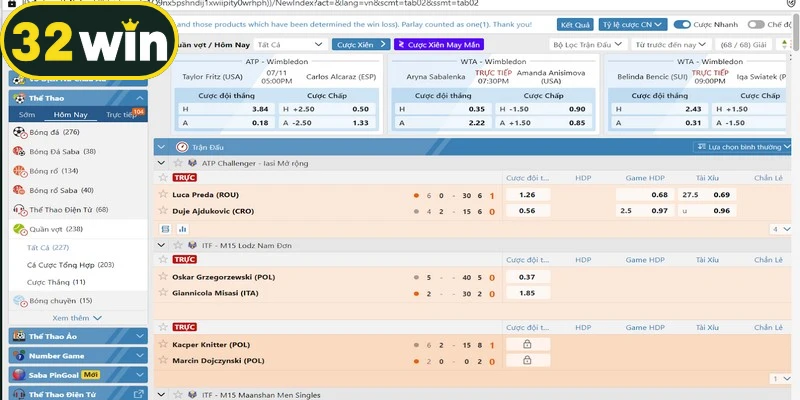Bet Luca Preda odds 1.26

click(528, 194)
